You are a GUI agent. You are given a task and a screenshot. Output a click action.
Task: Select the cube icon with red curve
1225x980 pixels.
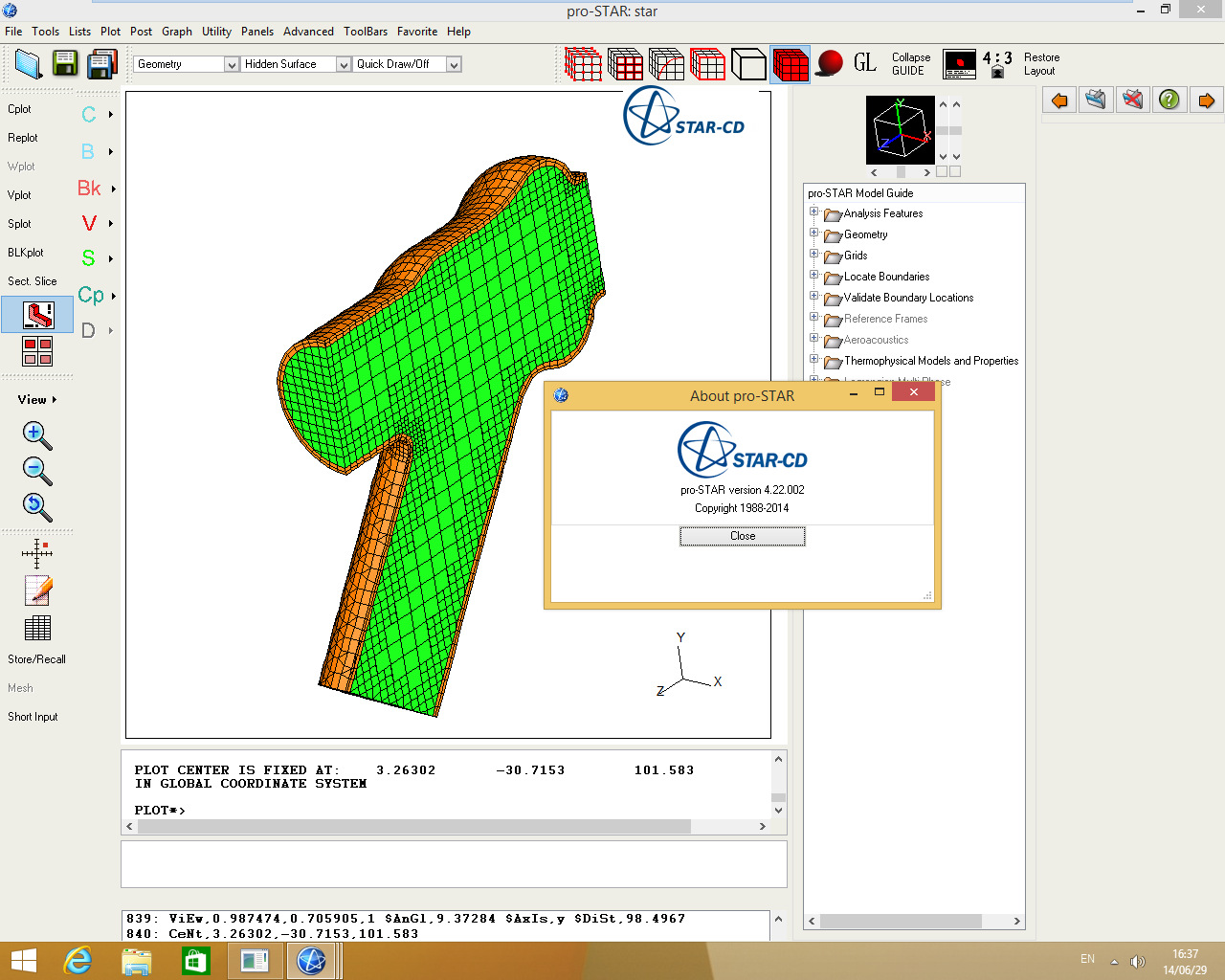666,64
